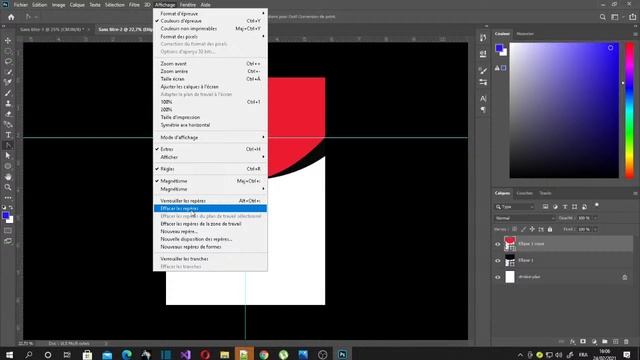Create a new layer with the plus icon
This screenshot has width=640, height=360.
pyautogui.click(x=616, y=341)
